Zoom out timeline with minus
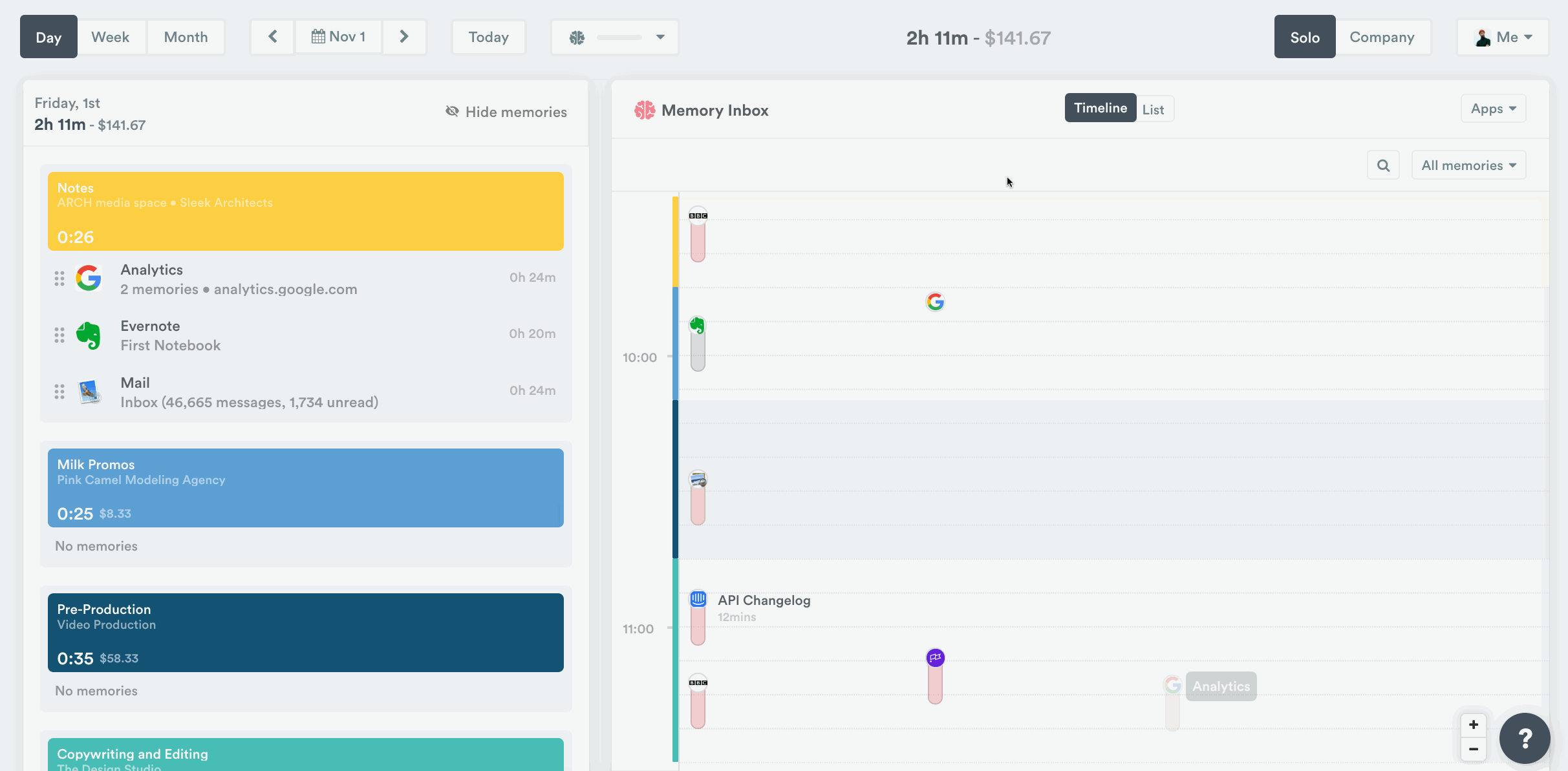Screen dimensions: 1568x771 coord(1474,750)
